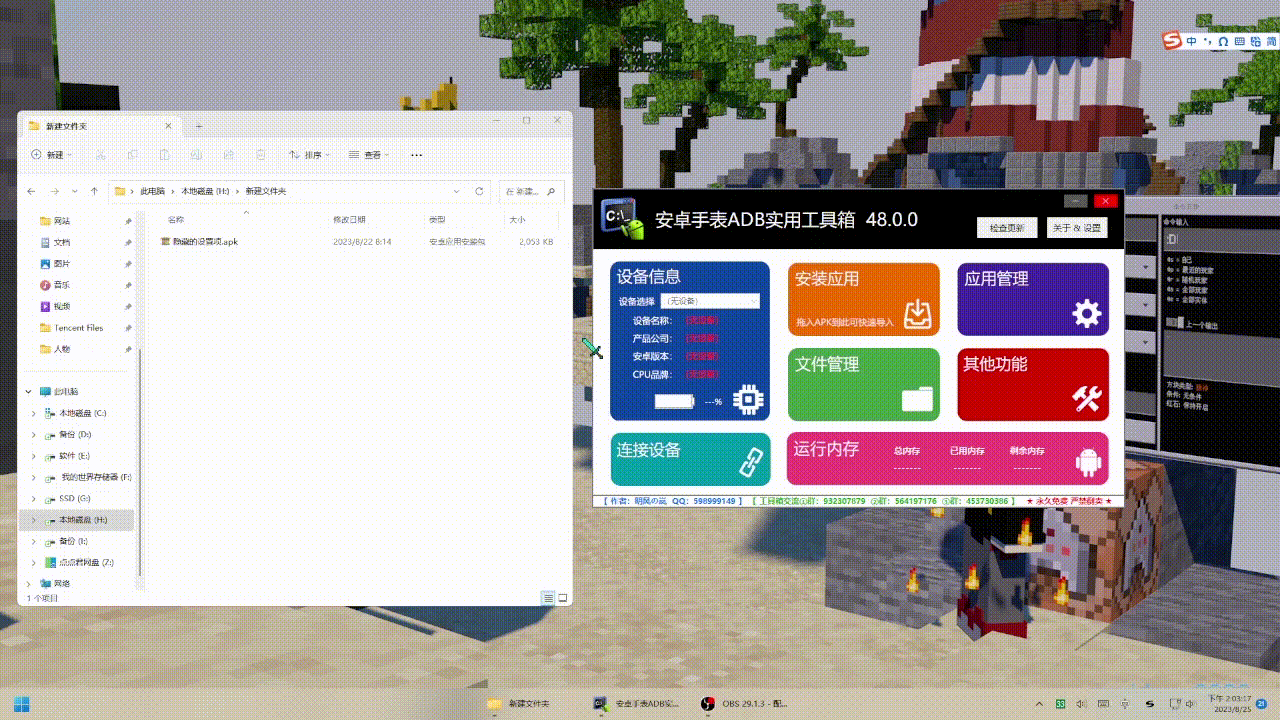Click the CPU chip icon in 设备信息
This screenshot has height=720, width=1280.
[747, 400]
